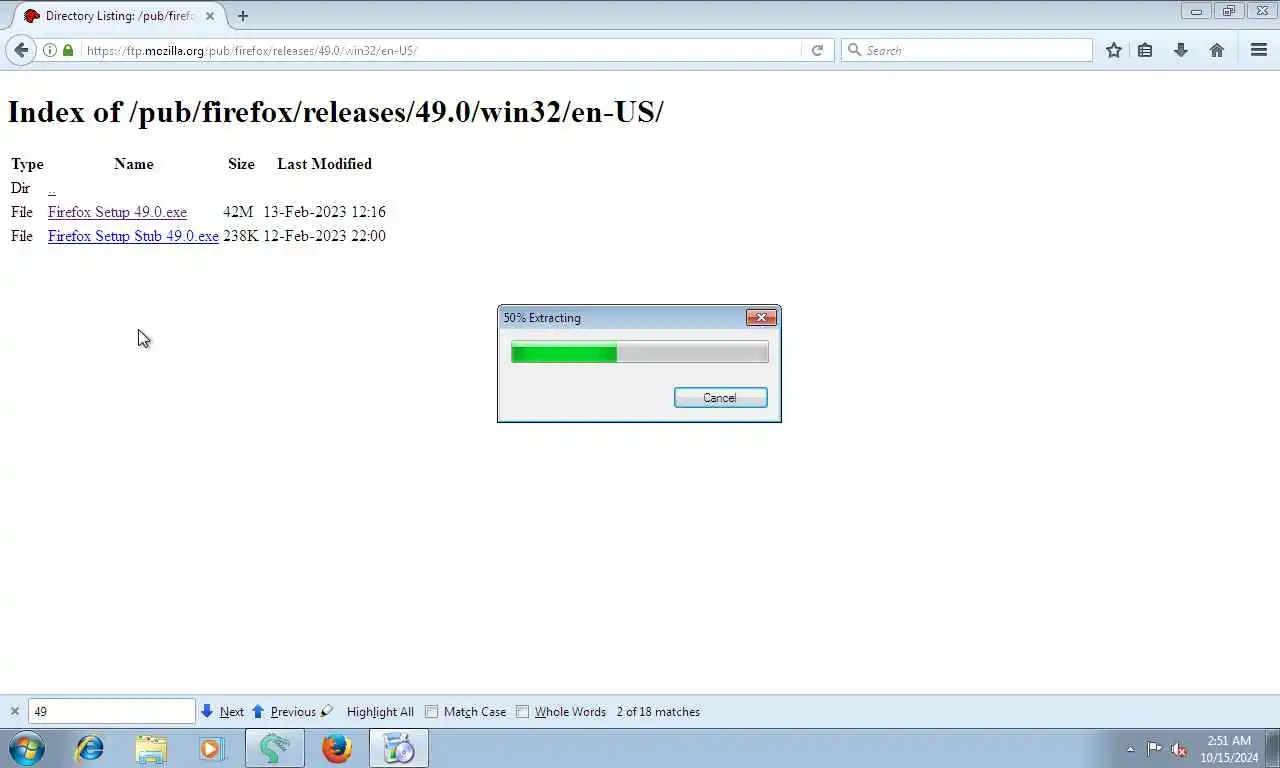The width and height of the screenshot is (1280, 768).
Task: Click the Type column header
Action: point(27,164)
